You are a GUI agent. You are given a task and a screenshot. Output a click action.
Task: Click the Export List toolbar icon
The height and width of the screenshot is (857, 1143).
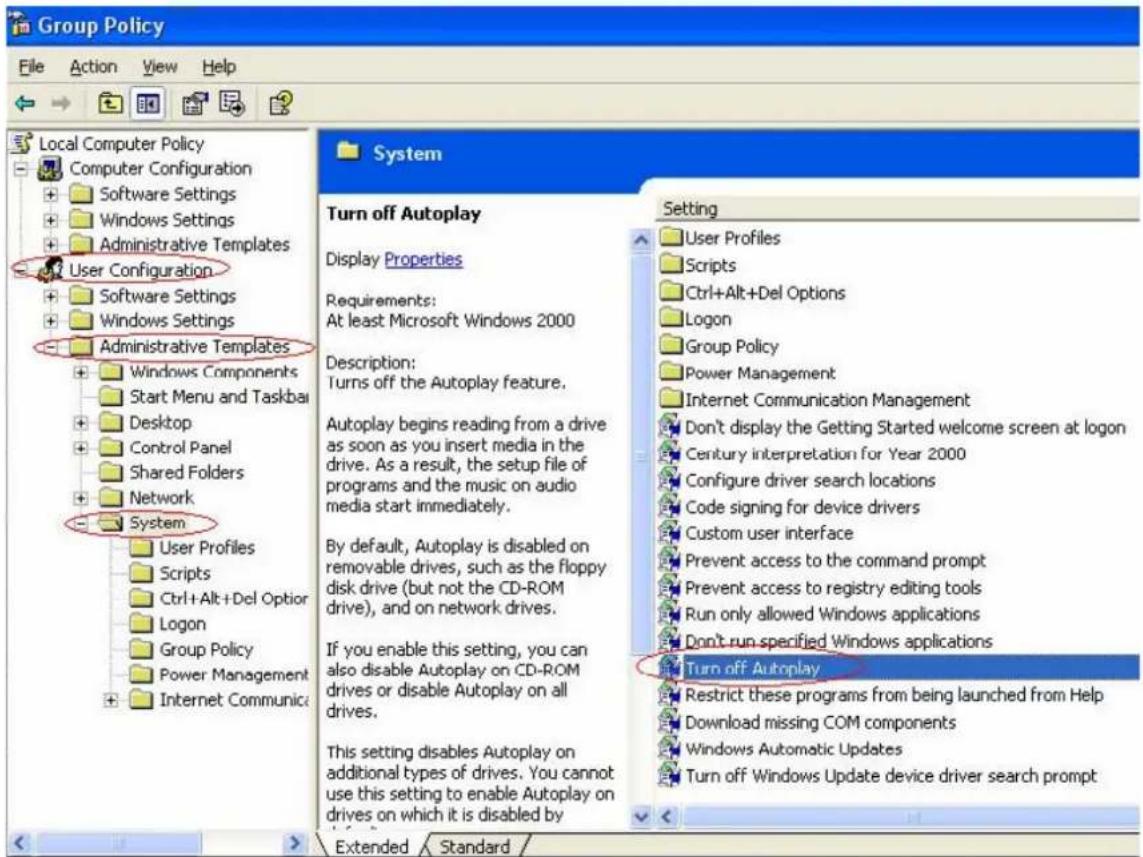click(232, 103)
